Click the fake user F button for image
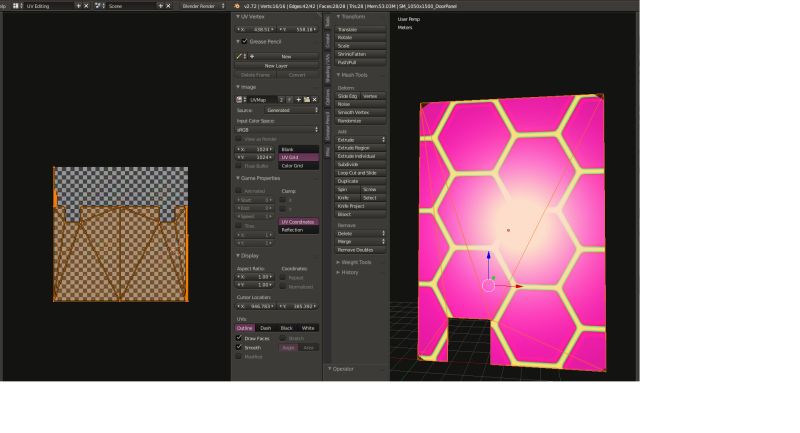Viewport: 800px width, 433px height. coord(289,100)
